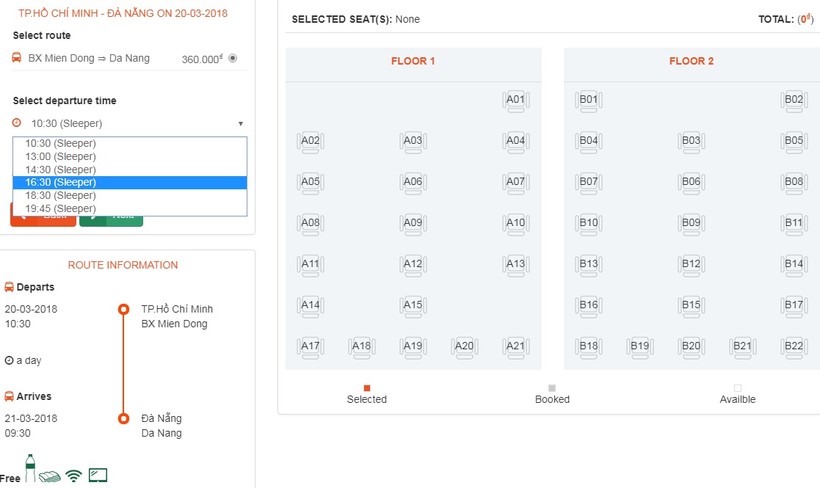Click the green Next button
Viewport: 820px width, 488px height.
coord(111,219)
